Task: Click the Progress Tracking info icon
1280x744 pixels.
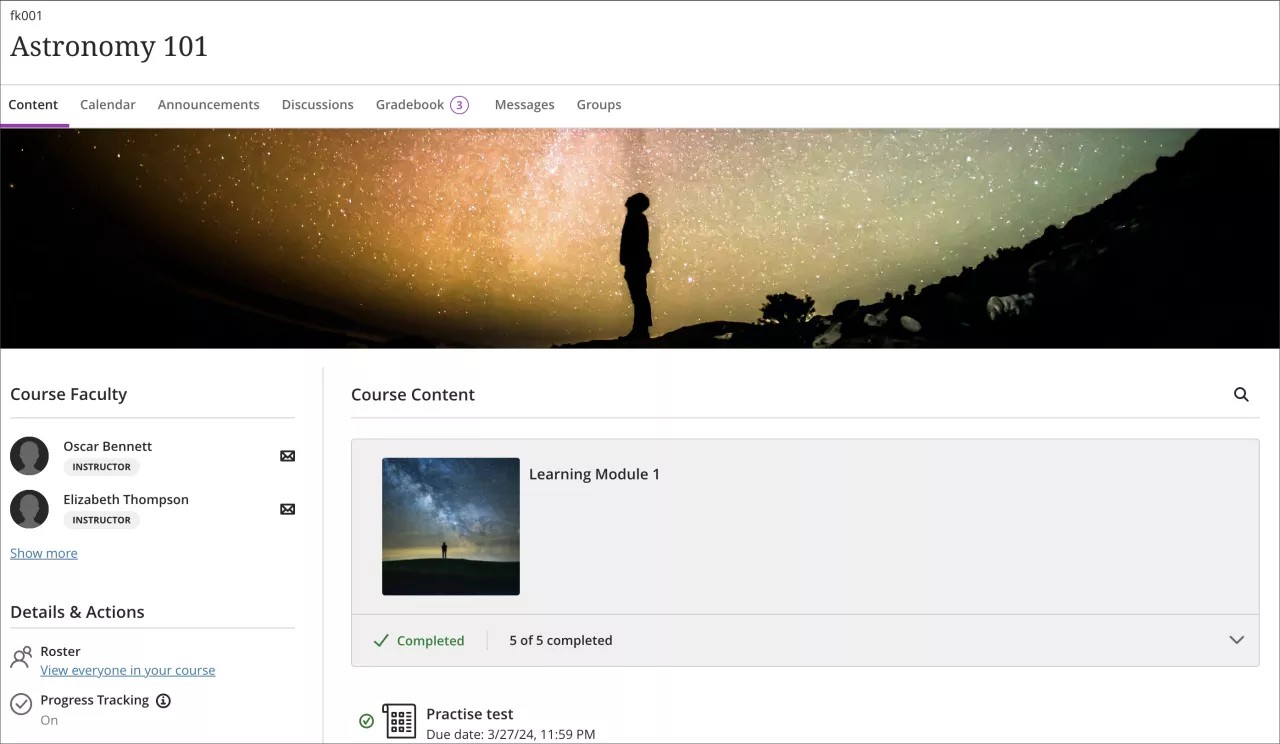Action: (163, 700)
